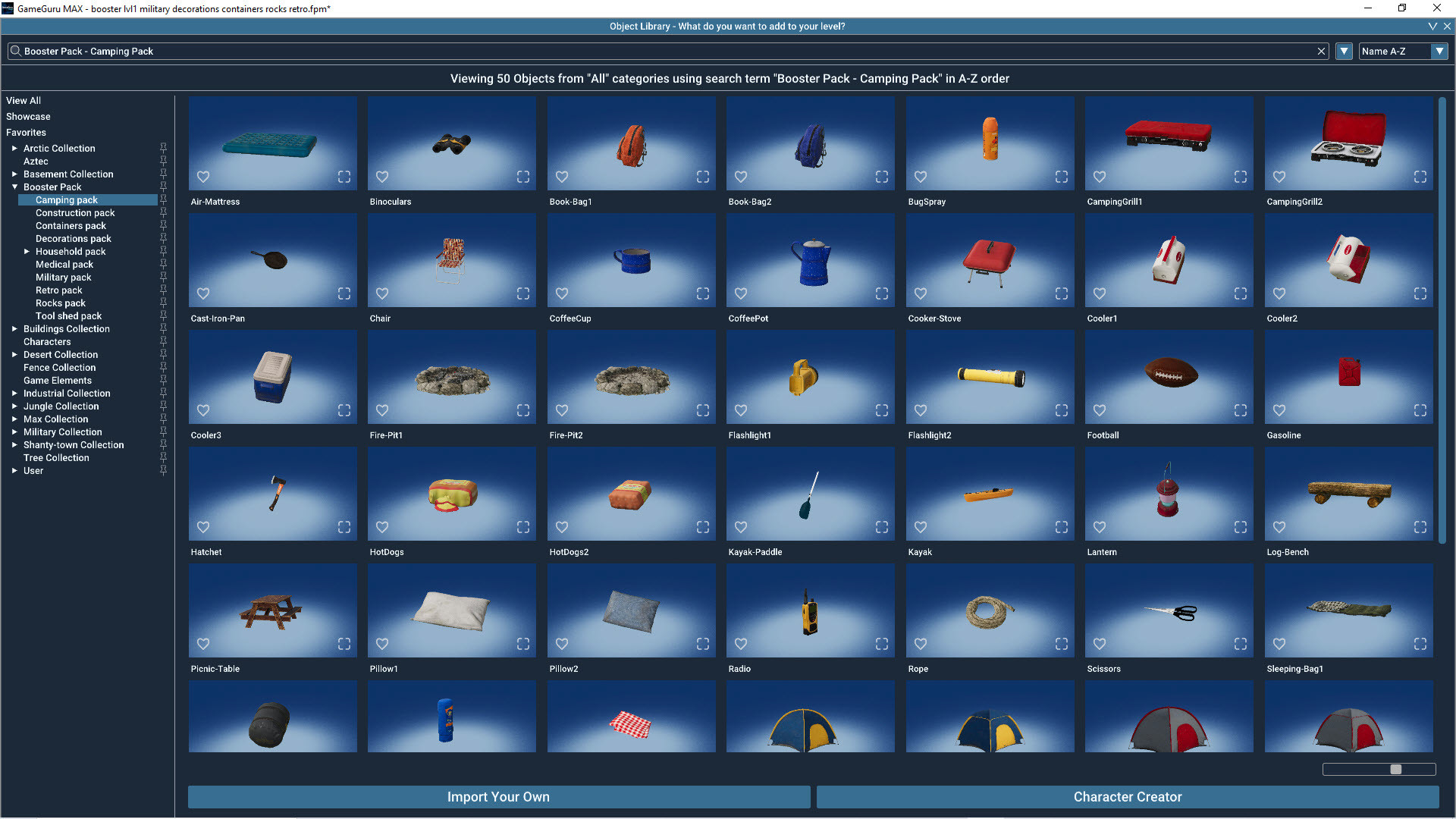Click the Import Your Own button
The image size is (1456, 819).
[x=498, y=797]
